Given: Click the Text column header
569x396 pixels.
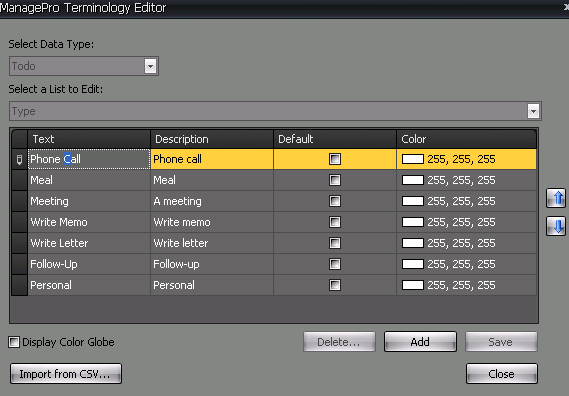Looking at the screenshot, I should [89, 139].
